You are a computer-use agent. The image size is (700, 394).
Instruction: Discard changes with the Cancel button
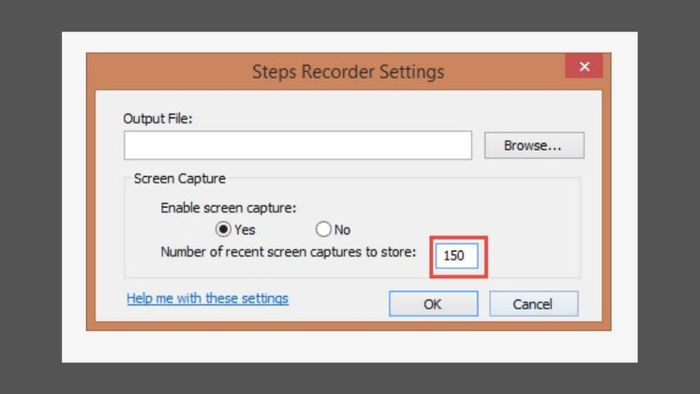[x=533, y=304]
